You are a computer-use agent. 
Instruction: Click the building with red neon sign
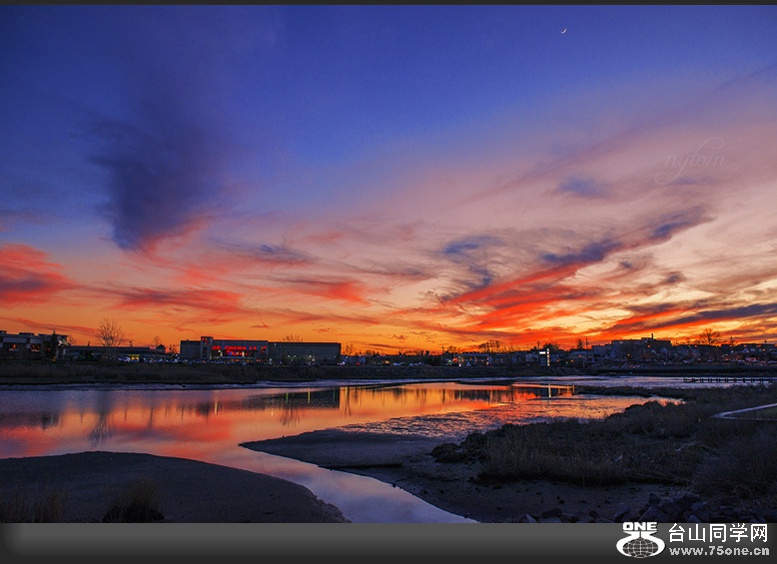click(238, 349)
